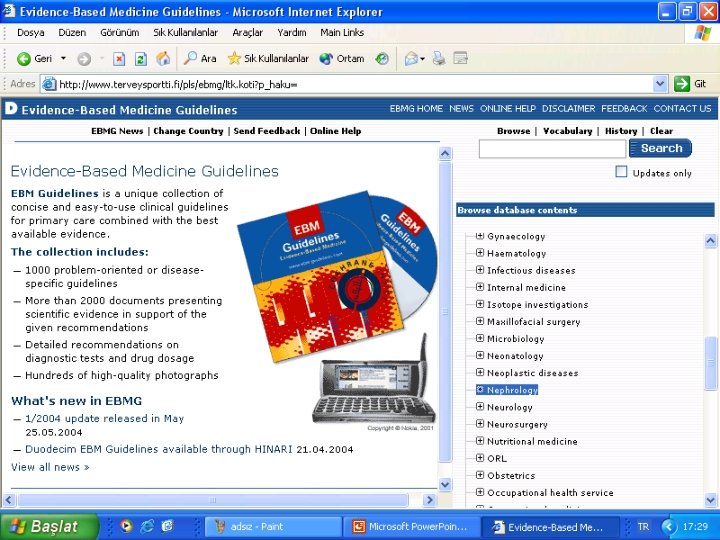Click the Geri back arrow icon
This screenshot has width=720, height=540.
pyautogui.click(x=23, y=59)
